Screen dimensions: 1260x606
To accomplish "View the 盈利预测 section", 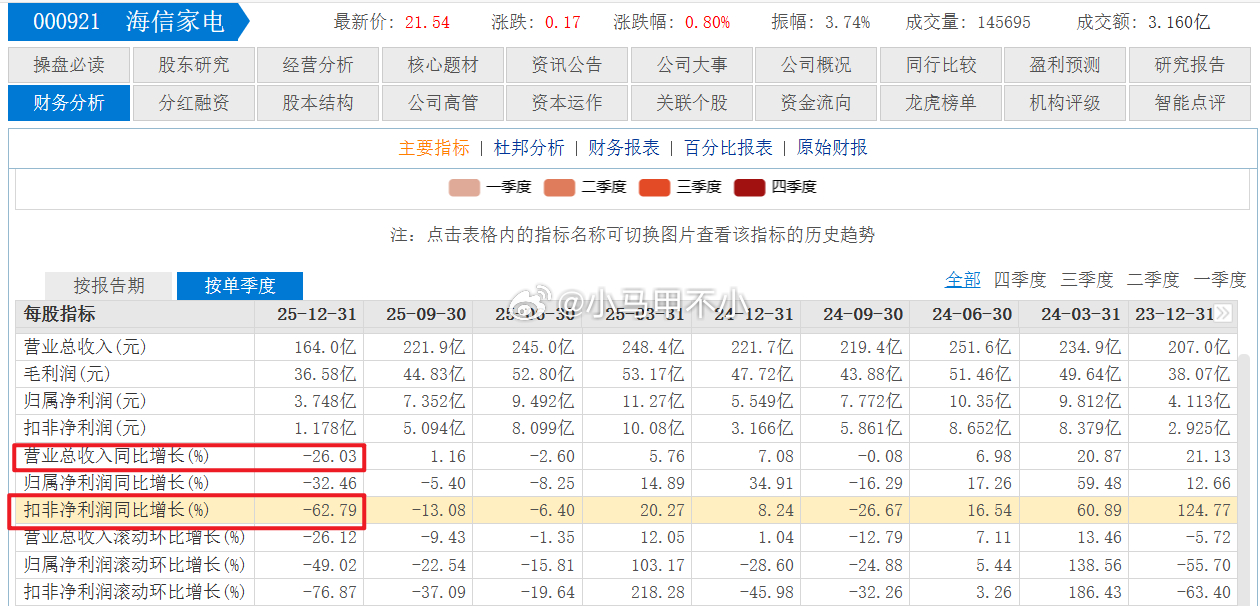I will coord(1065,66).
